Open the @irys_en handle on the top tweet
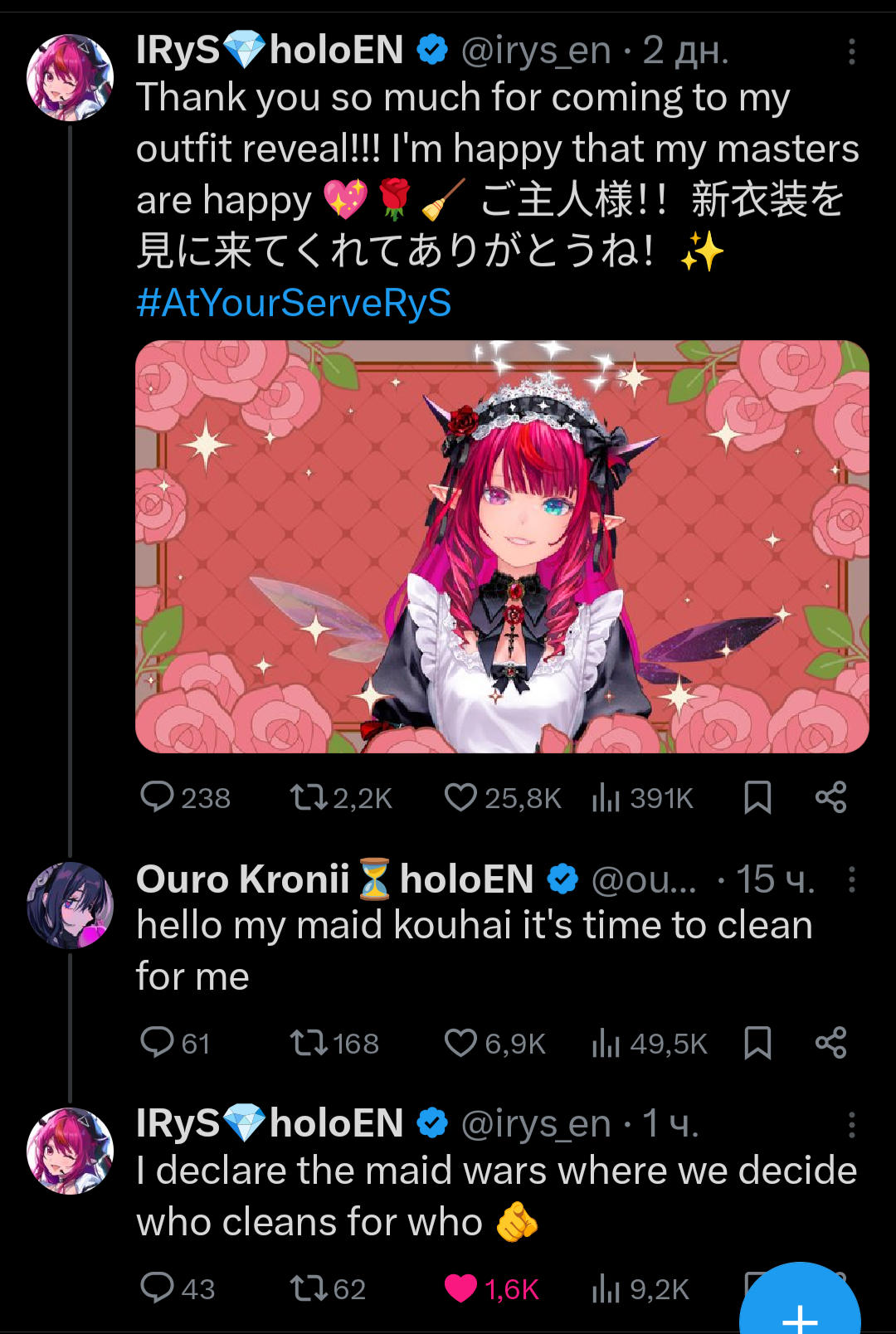 tap(536, 51)
